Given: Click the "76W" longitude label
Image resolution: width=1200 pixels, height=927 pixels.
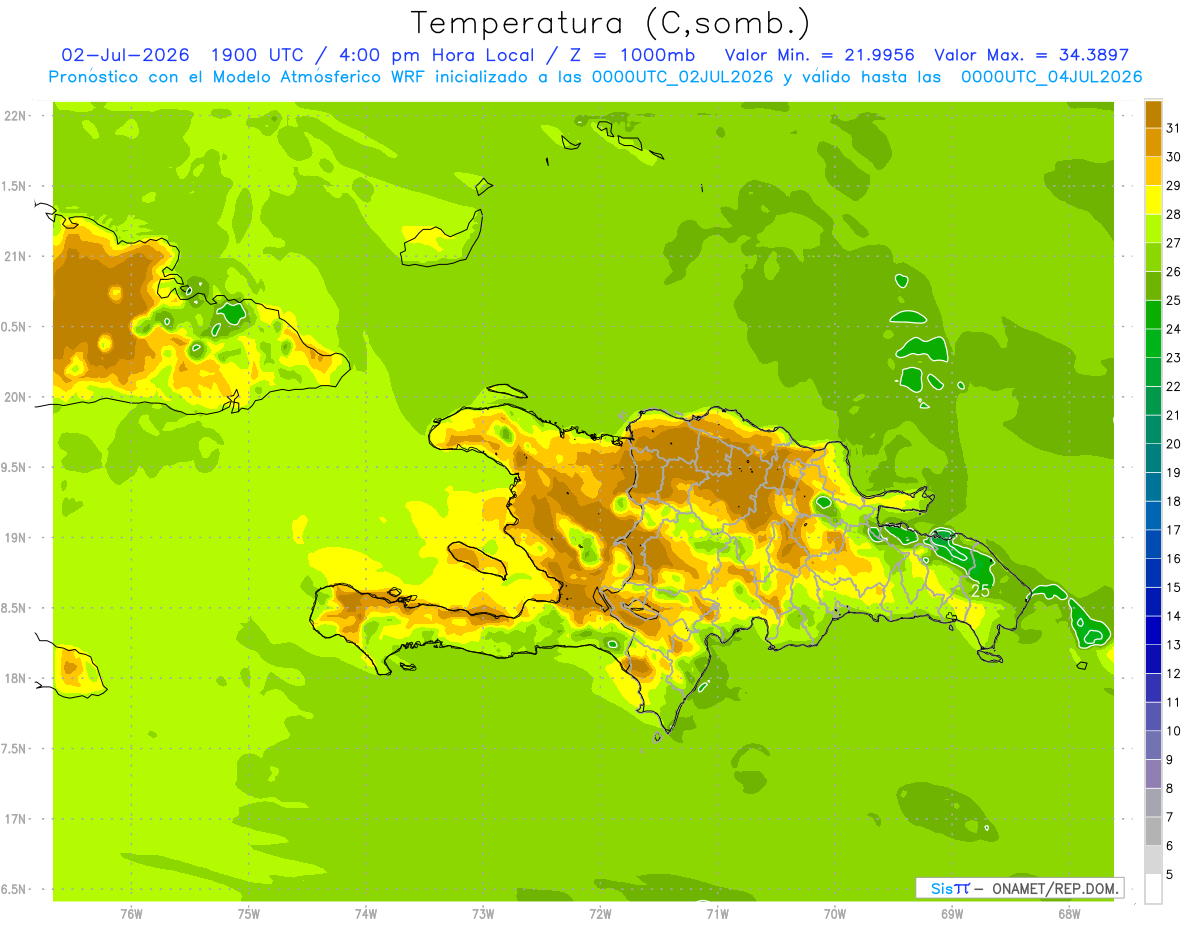Looking at the screenshot, I should pyautogui.click(x=131, y=913).
